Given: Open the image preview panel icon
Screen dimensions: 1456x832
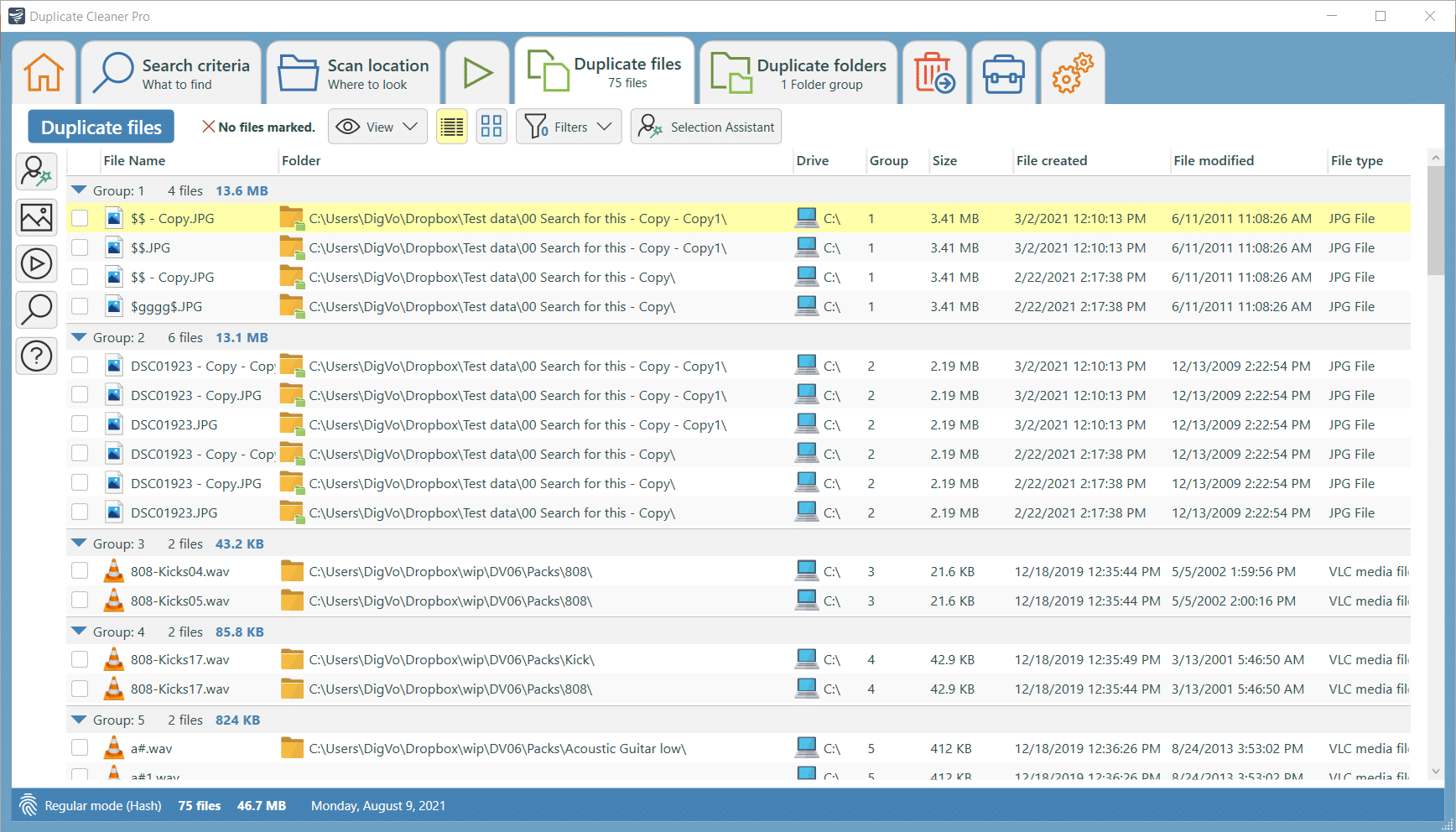Looking at the screenshot, I should point(36,217).
